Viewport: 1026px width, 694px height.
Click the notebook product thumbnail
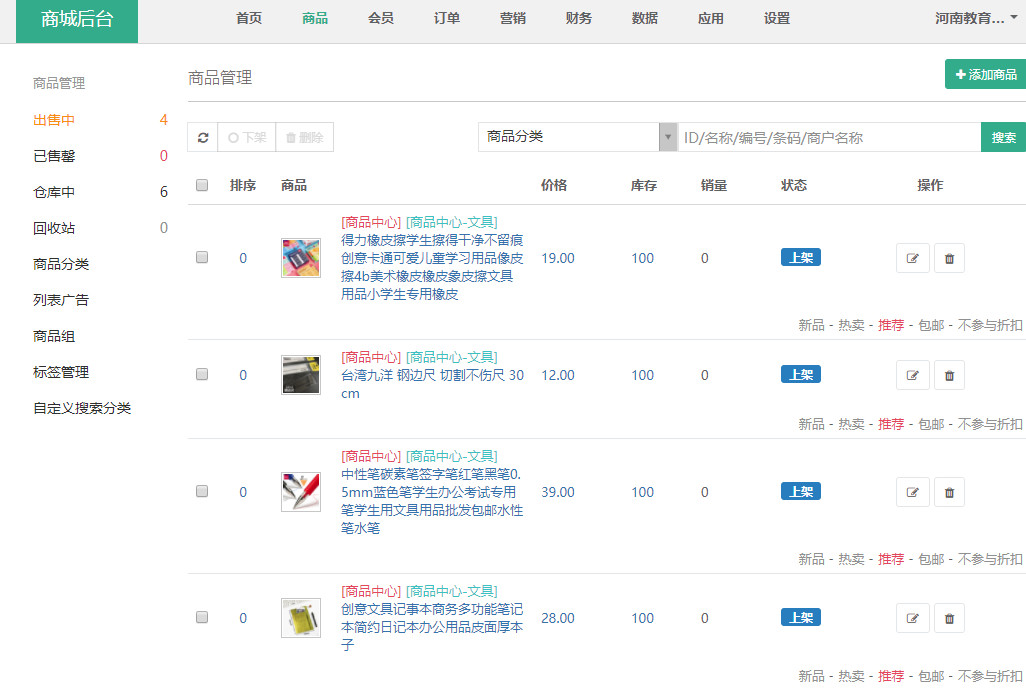click(x=301, y=617)
